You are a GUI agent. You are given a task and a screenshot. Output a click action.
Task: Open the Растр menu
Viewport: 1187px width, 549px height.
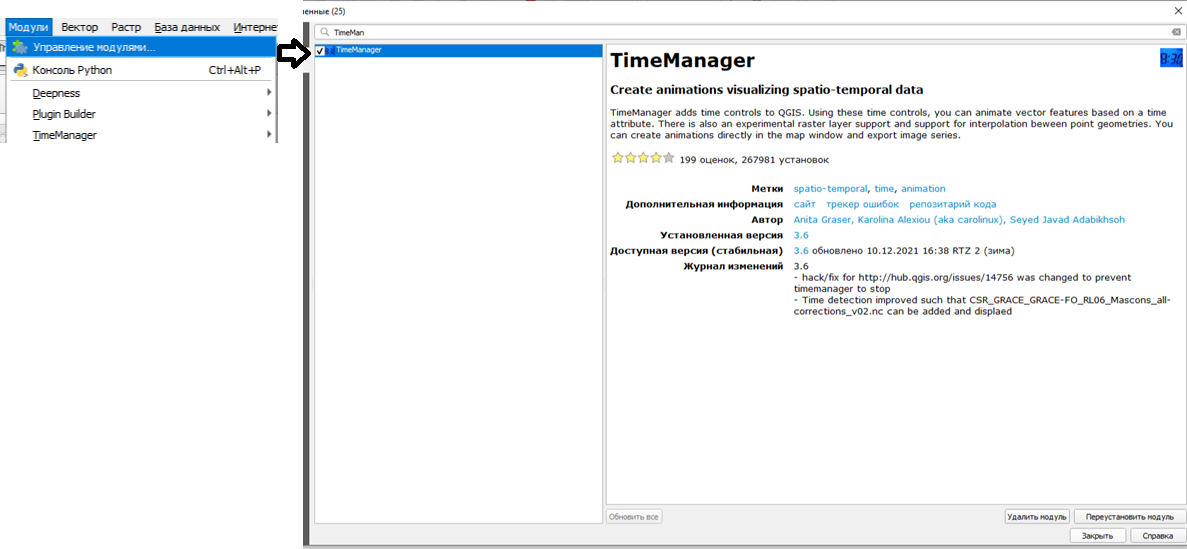point(126,27)
